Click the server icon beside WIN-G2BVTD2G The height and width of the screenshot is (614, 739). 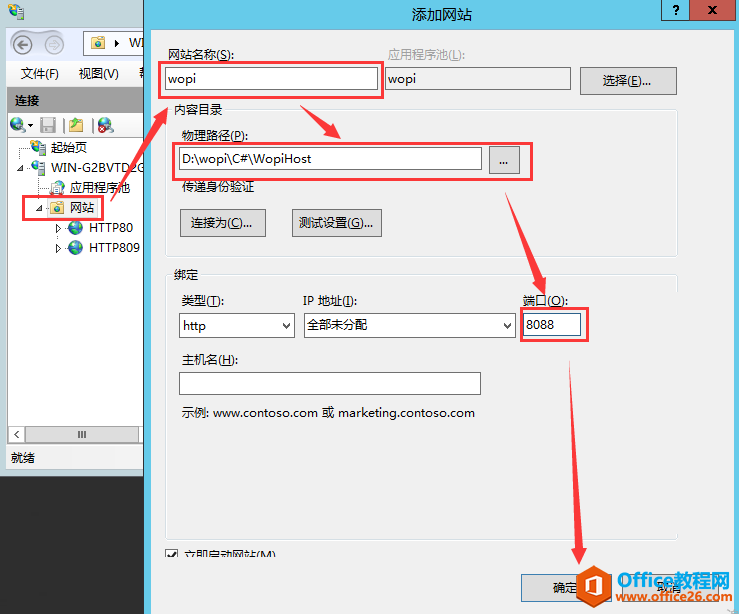pos(38,167)
